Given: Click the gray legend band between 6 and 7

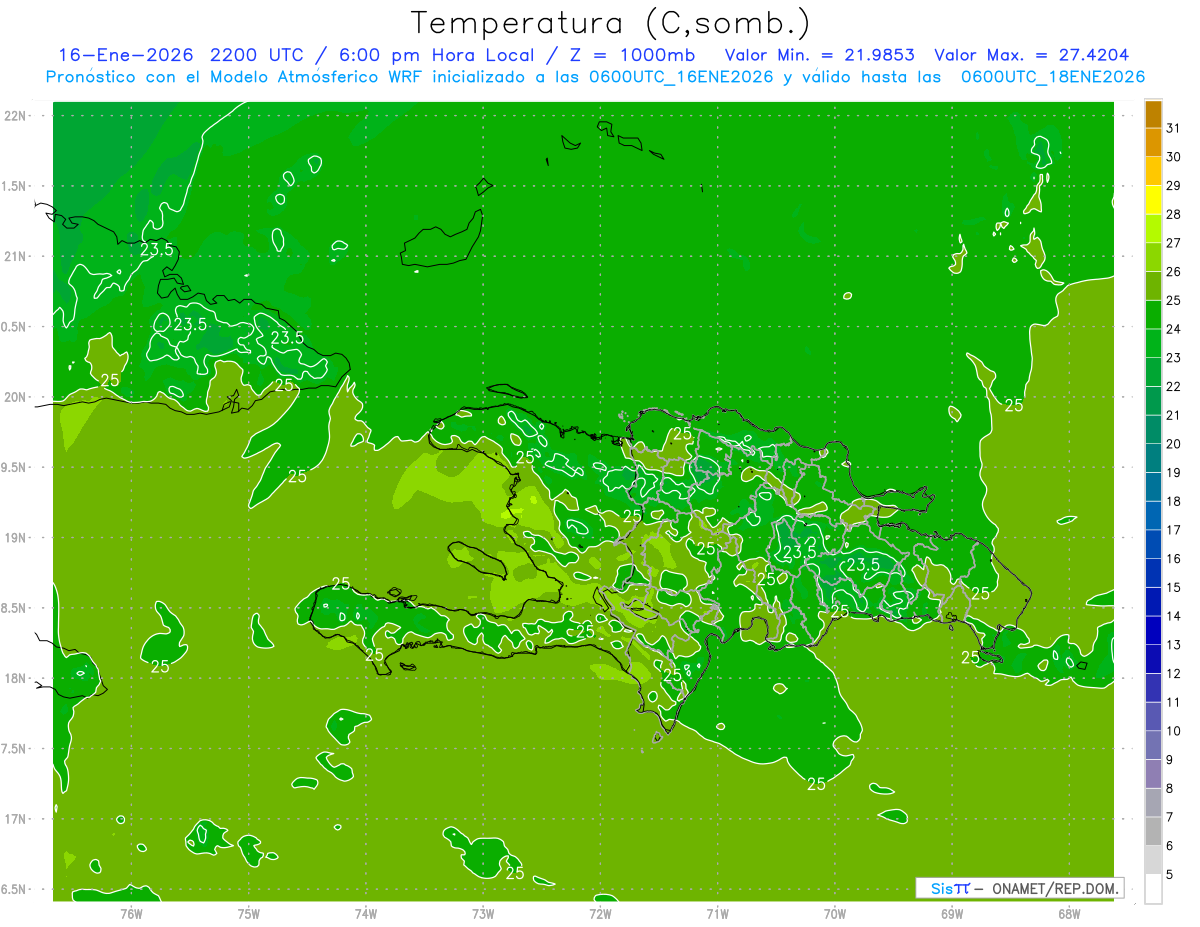Looking at the screenshot, I should click(1153, 832).
